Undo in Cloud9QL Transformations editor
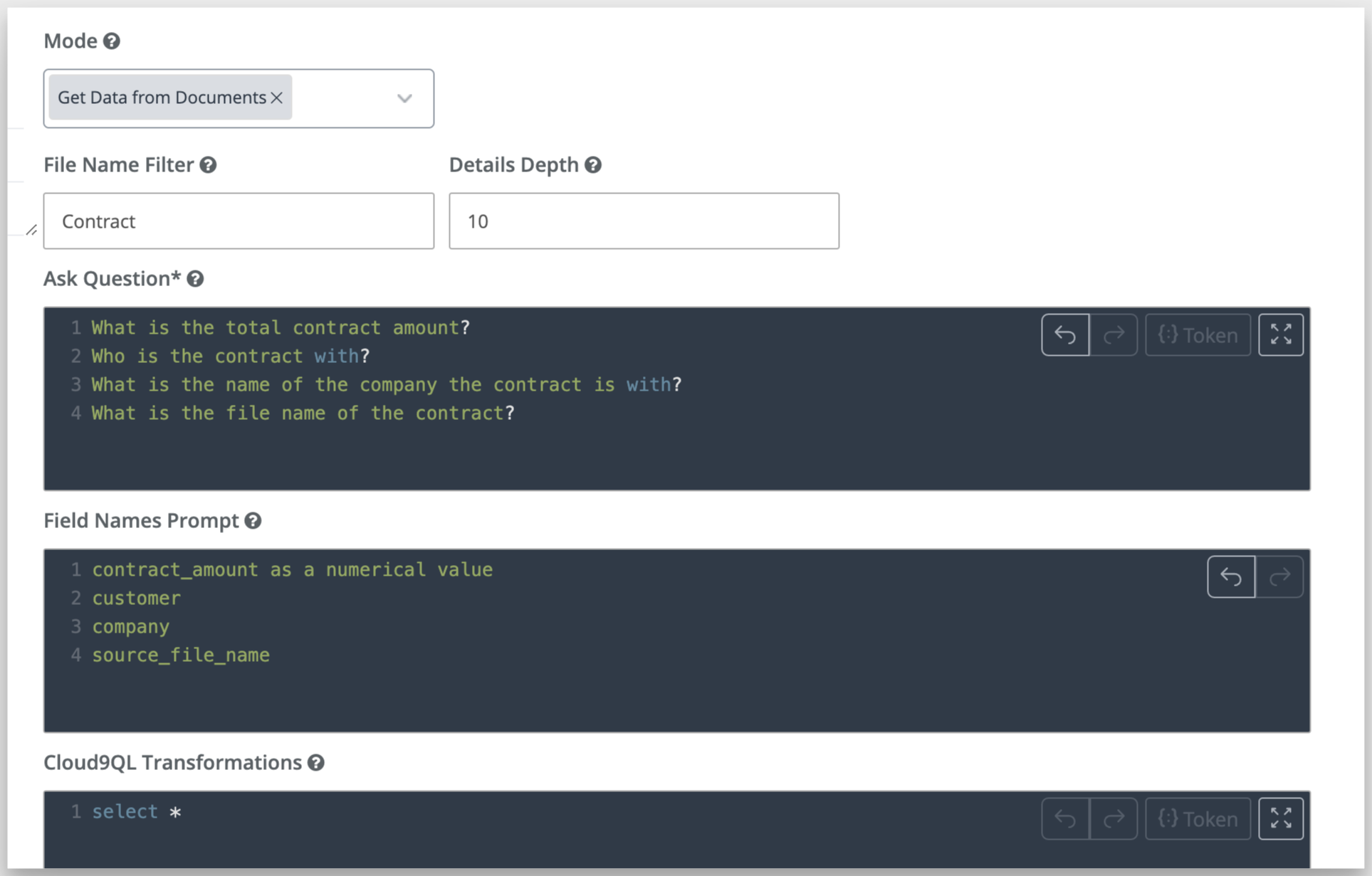This screenshot has width=1372, height=876. (1065, 818)
